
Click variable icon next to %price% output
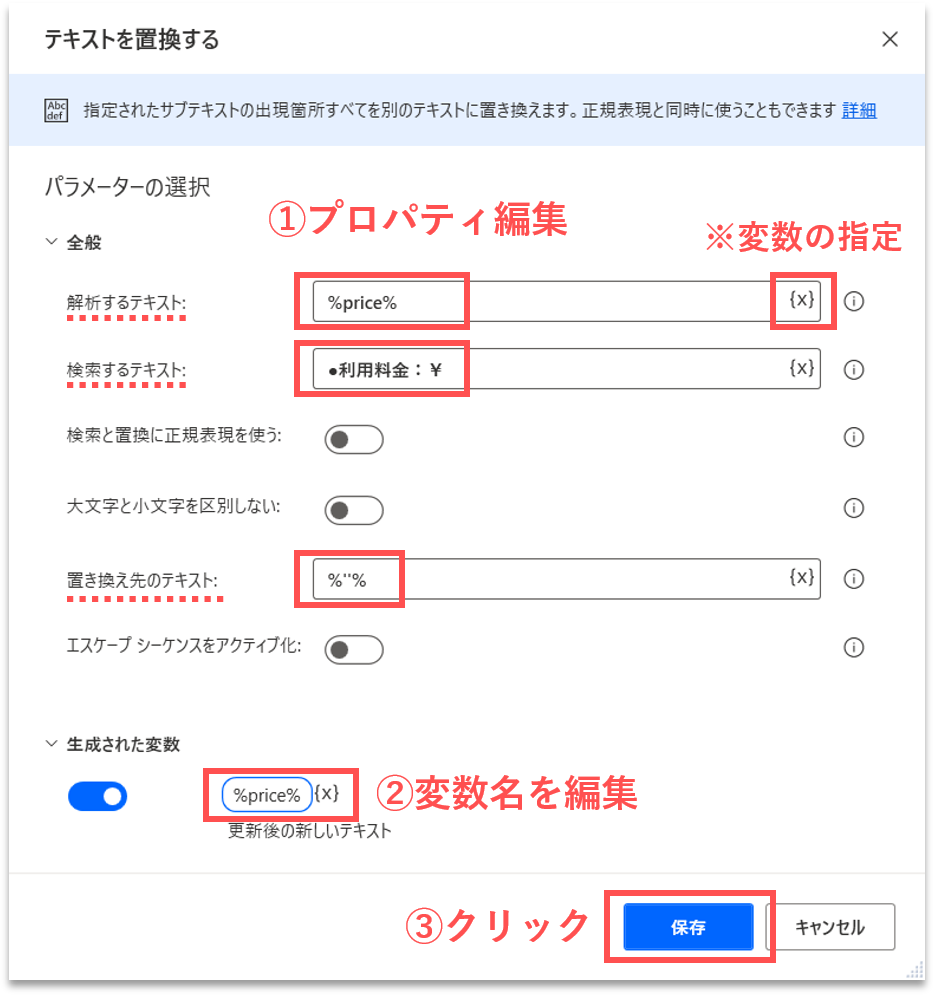tap(327, 794)
